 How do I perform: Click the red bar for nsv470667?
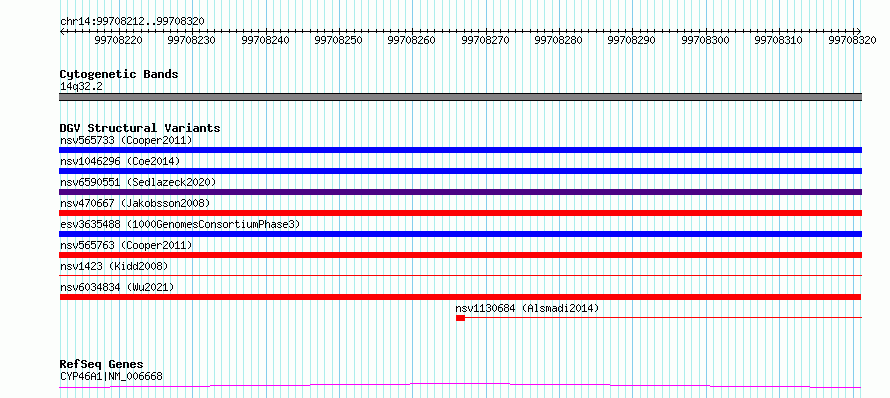tap(460, 213)
